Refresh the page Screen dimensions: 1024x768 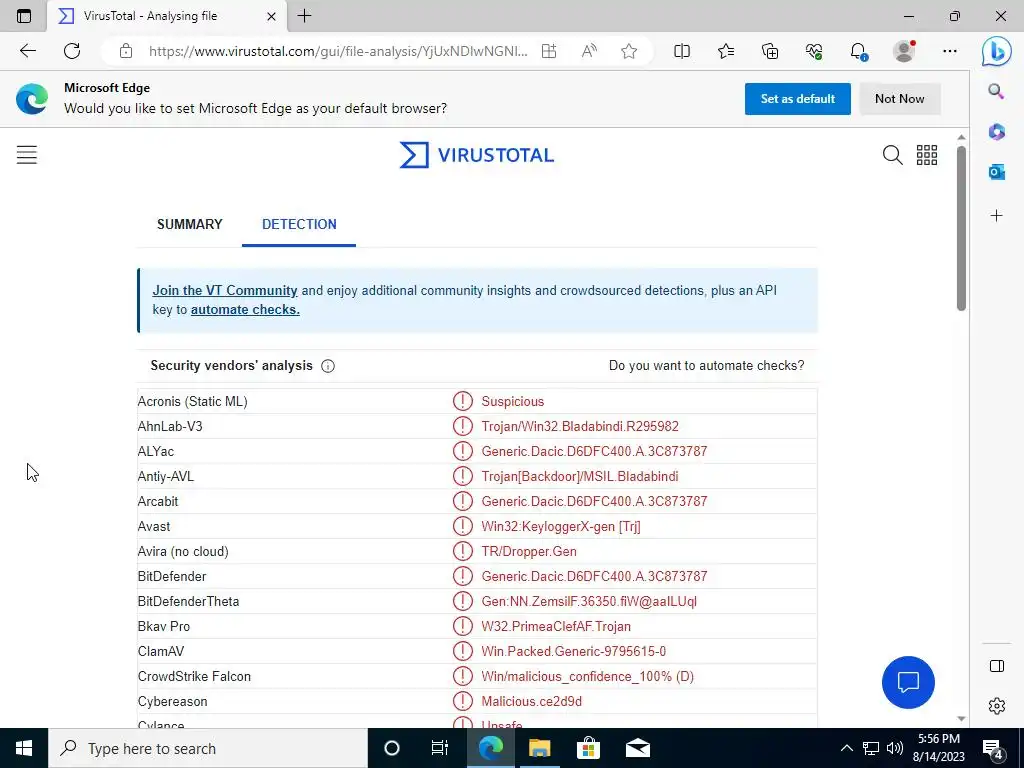click(x=72, y=51)
